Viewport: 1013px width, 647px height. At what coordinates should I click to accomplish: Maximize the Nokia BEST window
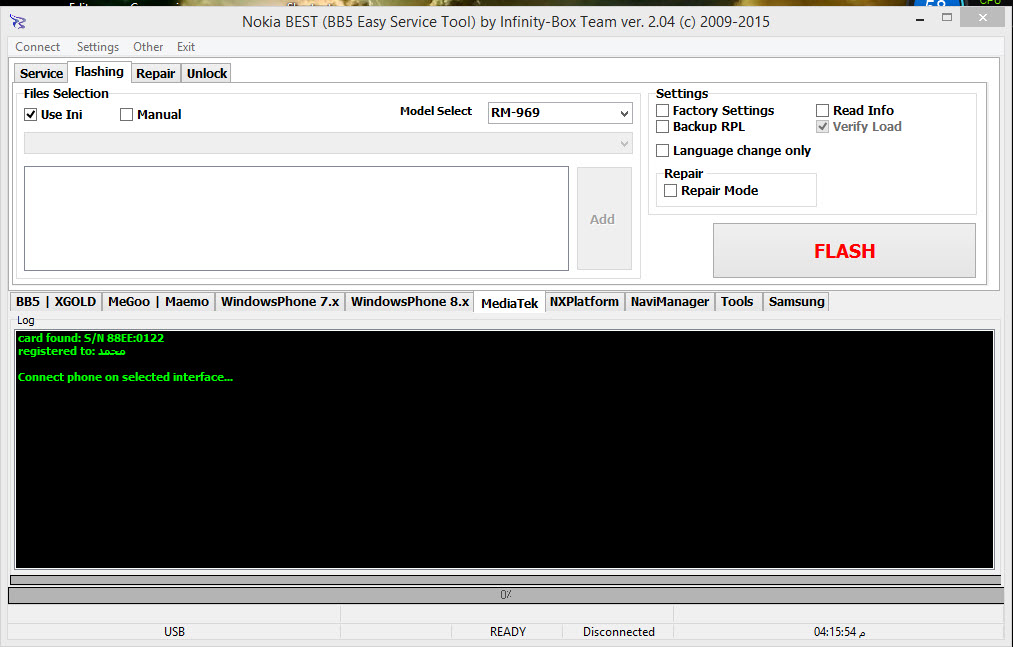[x=947, y=18]
